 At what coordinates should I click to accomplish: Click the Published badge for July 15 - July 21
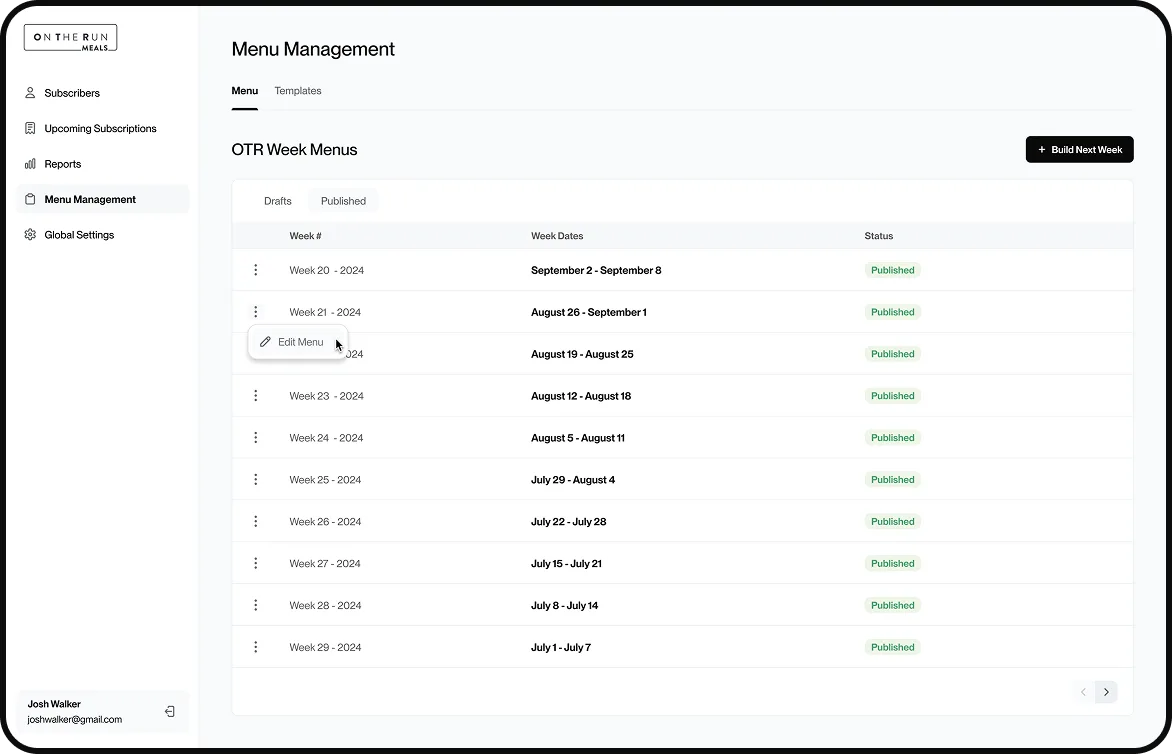892,563
